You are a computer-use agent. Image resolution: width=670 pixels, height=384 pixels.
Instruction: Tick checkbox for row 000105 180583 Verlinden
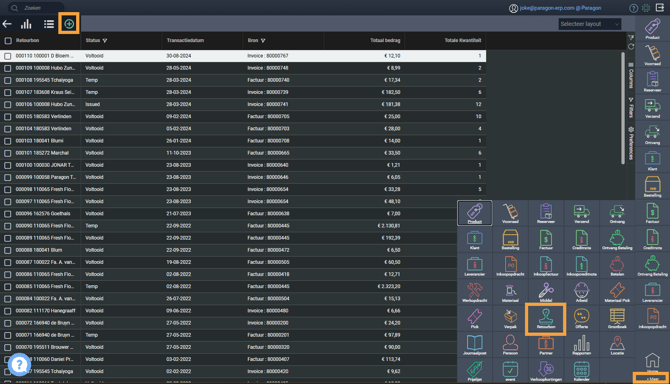pos(8,117)
